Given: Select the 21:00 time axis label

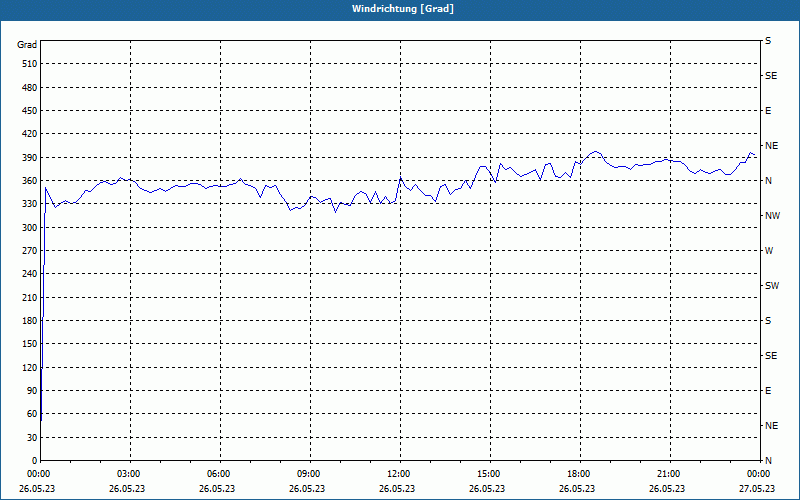Looking at the screenshot, I should point(669,474).
